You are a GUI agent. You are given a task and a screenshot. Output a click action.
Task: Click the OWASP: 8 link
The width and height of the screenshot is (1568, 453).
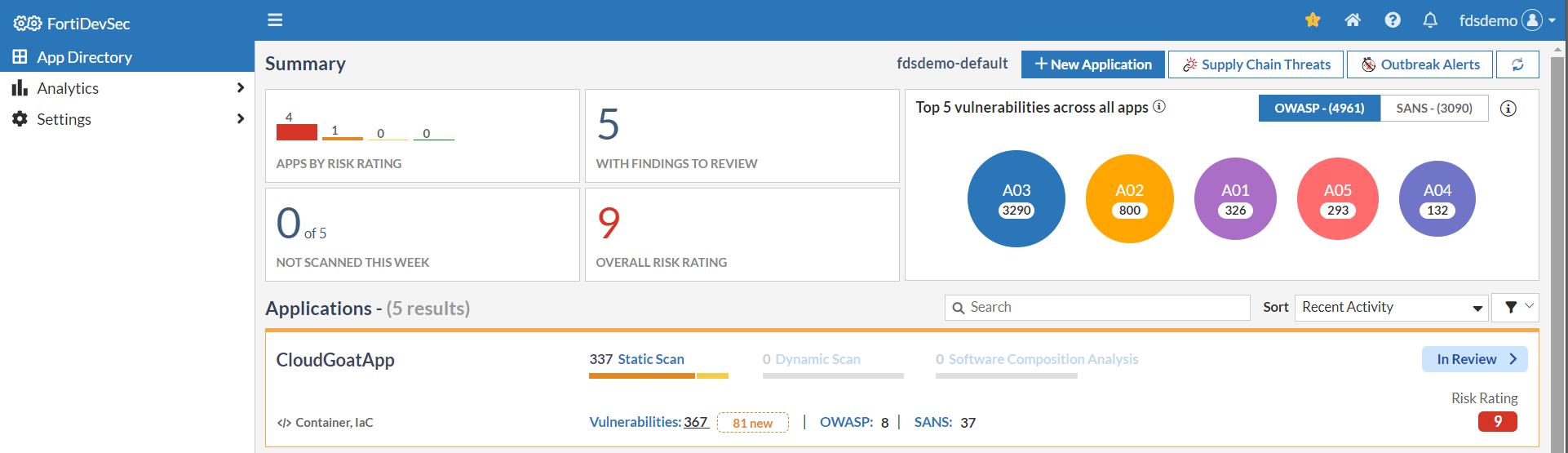click(854, 422)
